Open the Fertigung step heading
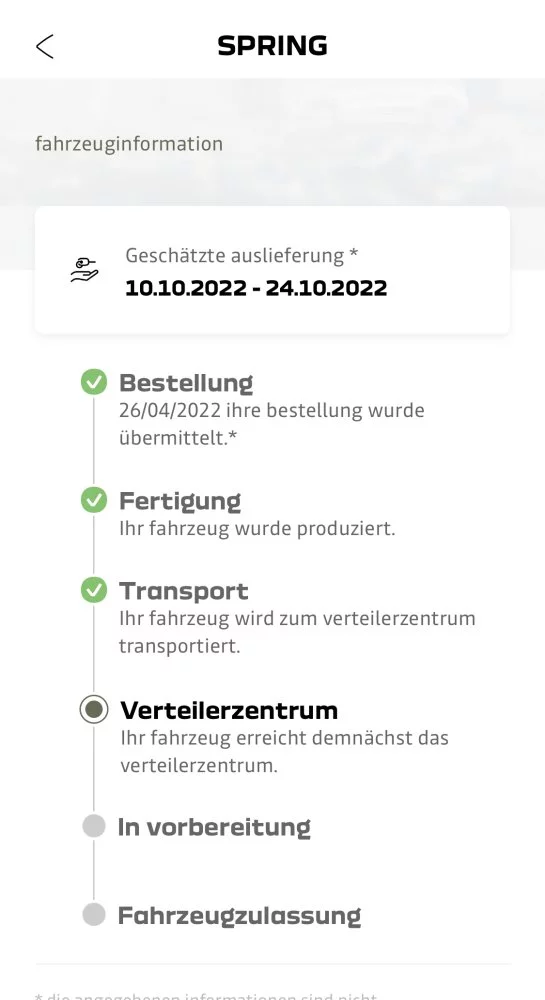 [x=180, y=501]
